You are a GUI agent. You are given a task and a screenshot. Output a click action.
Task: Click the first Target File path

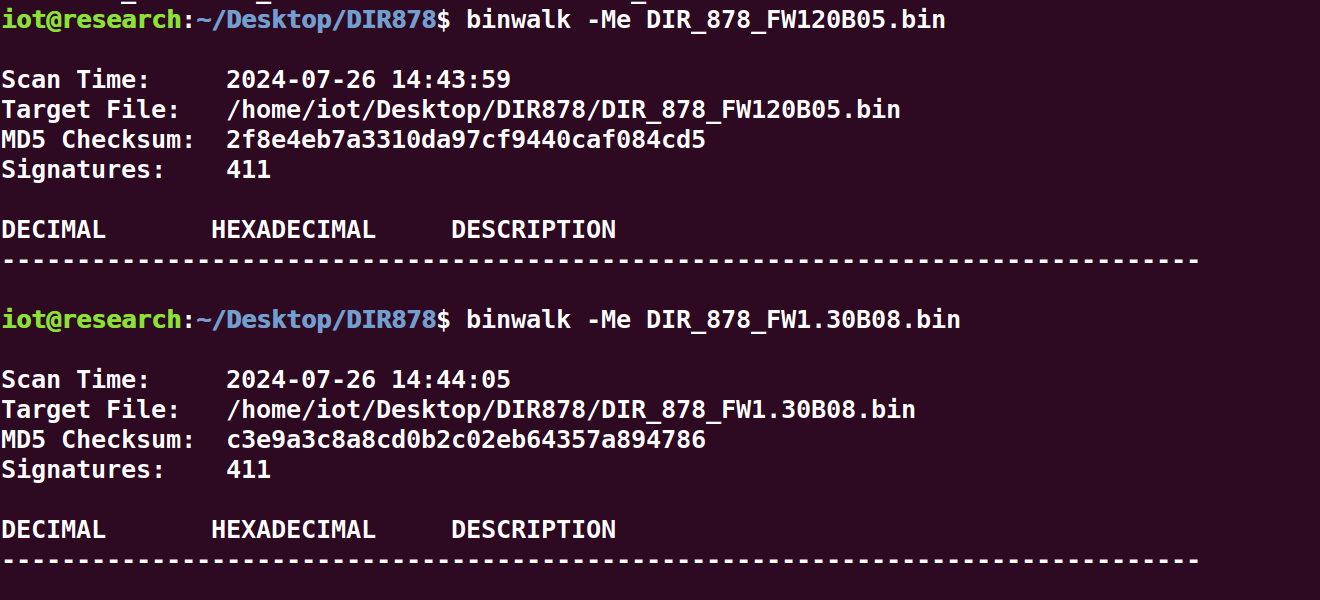click(x=563, y=109)
